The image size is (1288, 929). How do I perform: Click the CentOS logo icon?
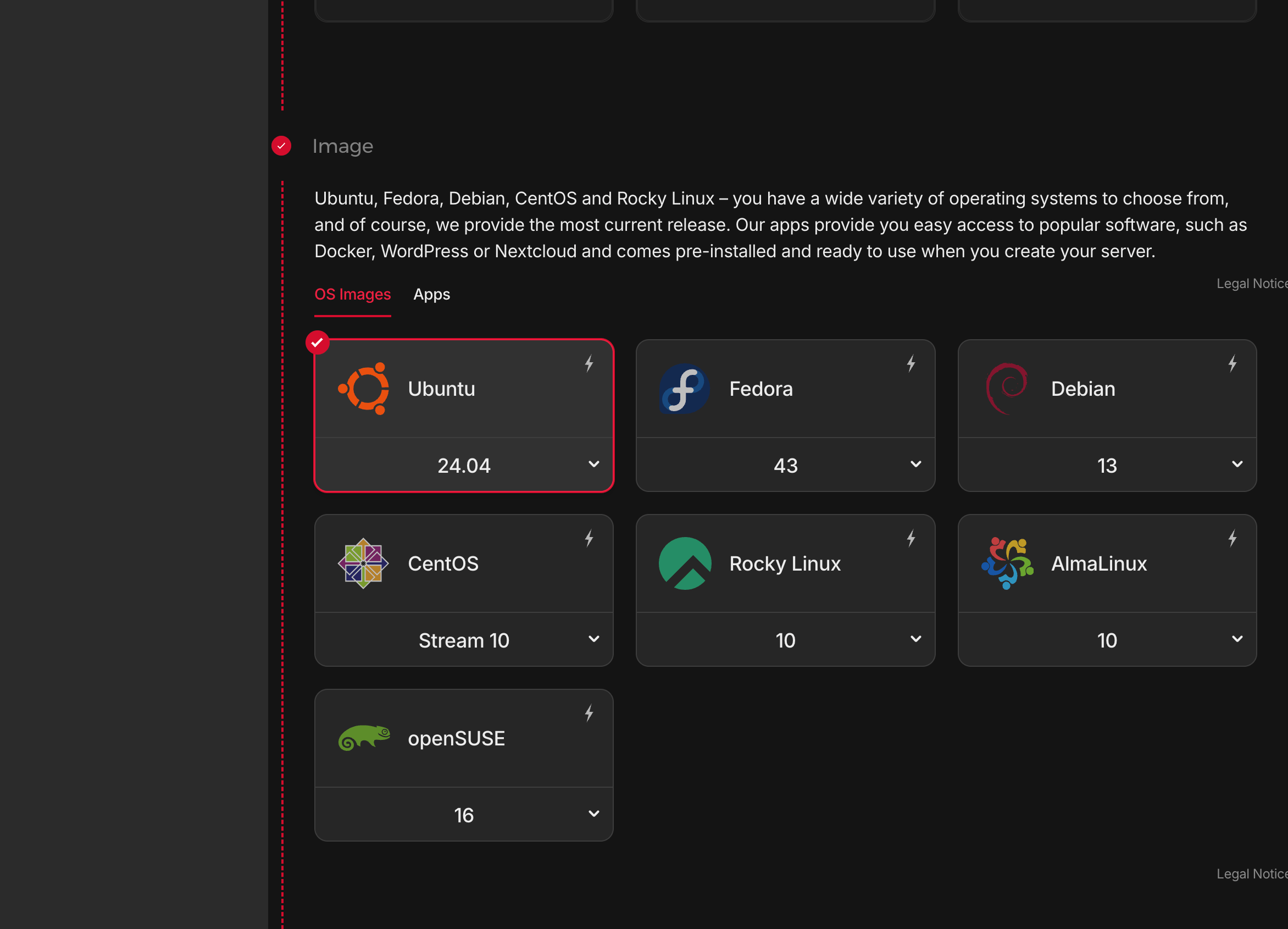[363, 563]
